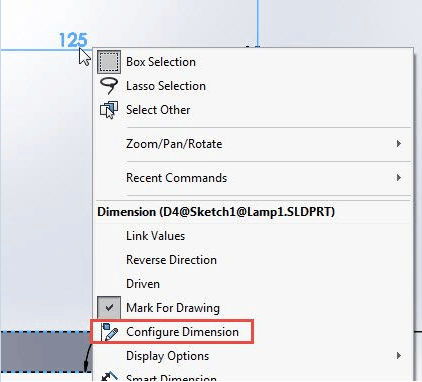Expand the Recent Commands submenu arrow
The width and height of the screenshot is (422, 382).
[x=399, y=178]
